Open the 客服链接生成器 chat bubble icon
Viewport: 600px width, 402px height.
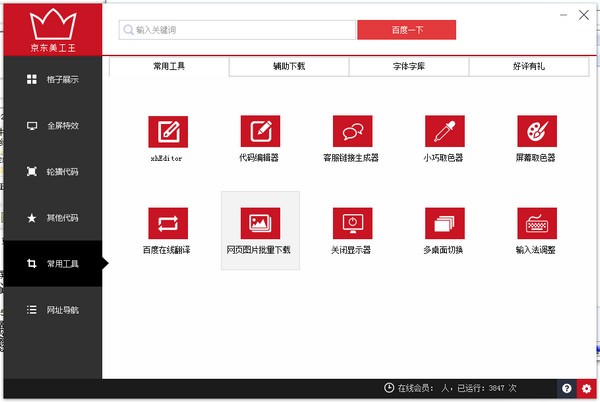(352, 131)
